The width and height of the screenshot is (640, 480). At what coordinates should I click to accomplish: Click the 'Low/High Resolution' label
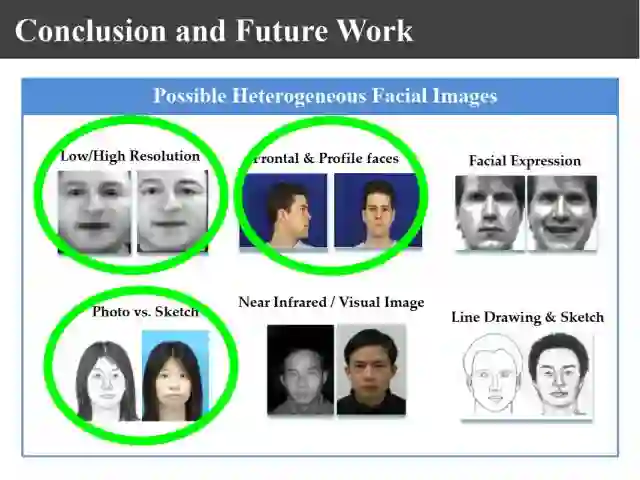[130, 156]
